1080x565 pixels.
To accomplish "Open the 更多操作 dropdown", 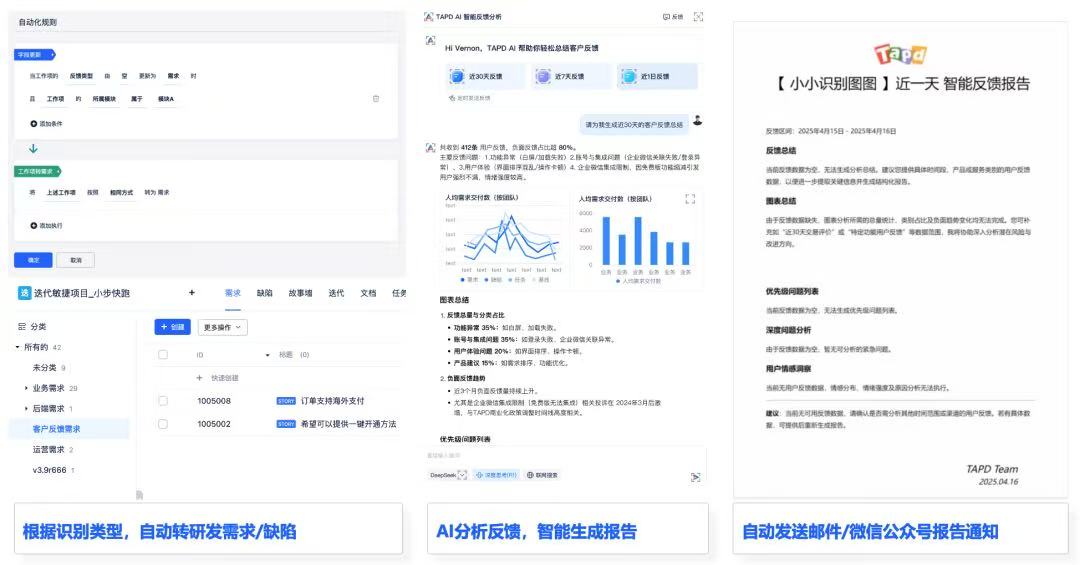I will pyautogui.click(x=222, y=327).
